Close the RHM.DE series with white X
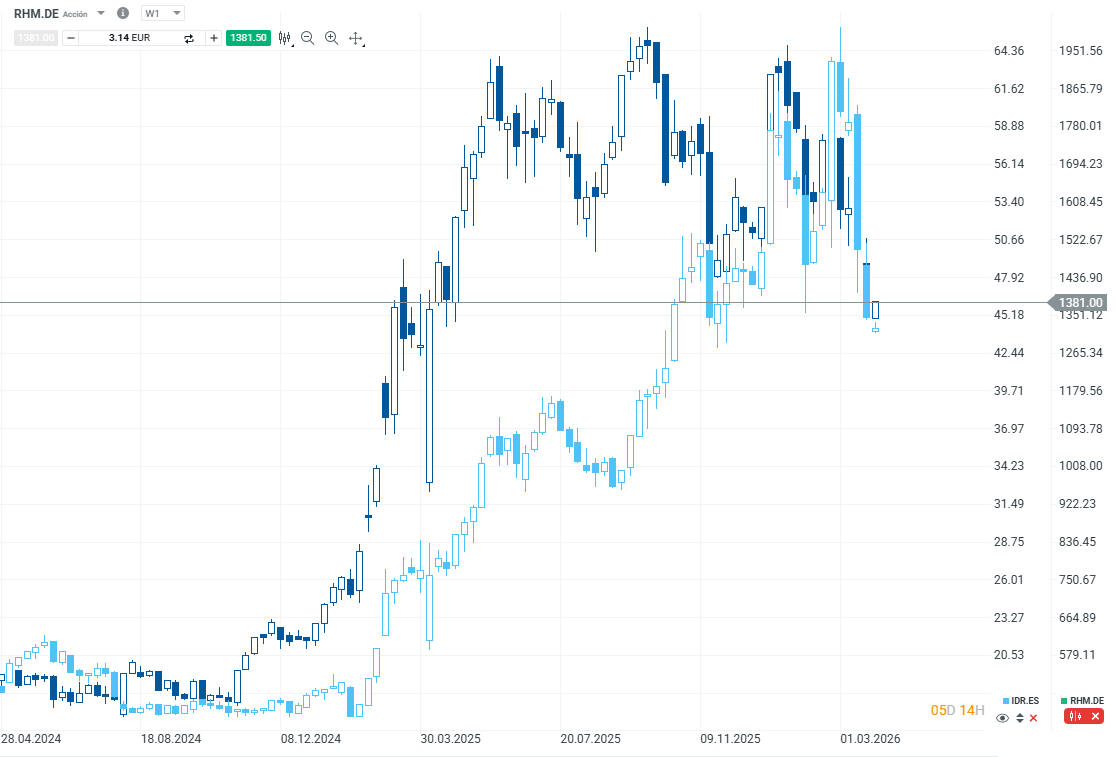Viewport: 1116px width, 757px height. tap(1096, 716)
